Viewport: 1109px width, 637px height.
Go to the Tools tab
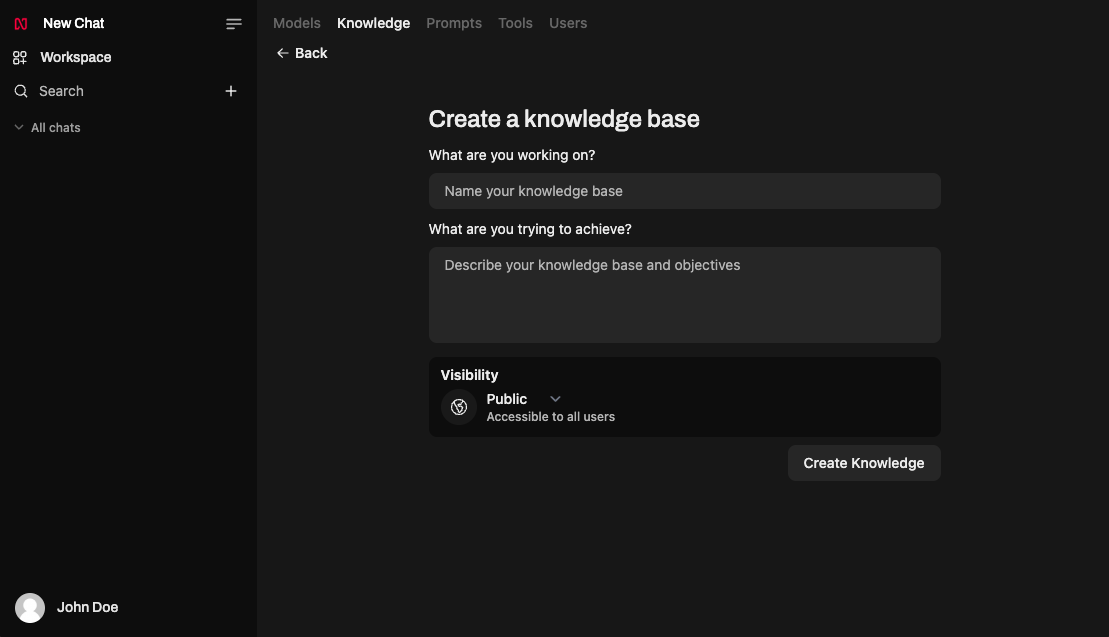point(515,23)
